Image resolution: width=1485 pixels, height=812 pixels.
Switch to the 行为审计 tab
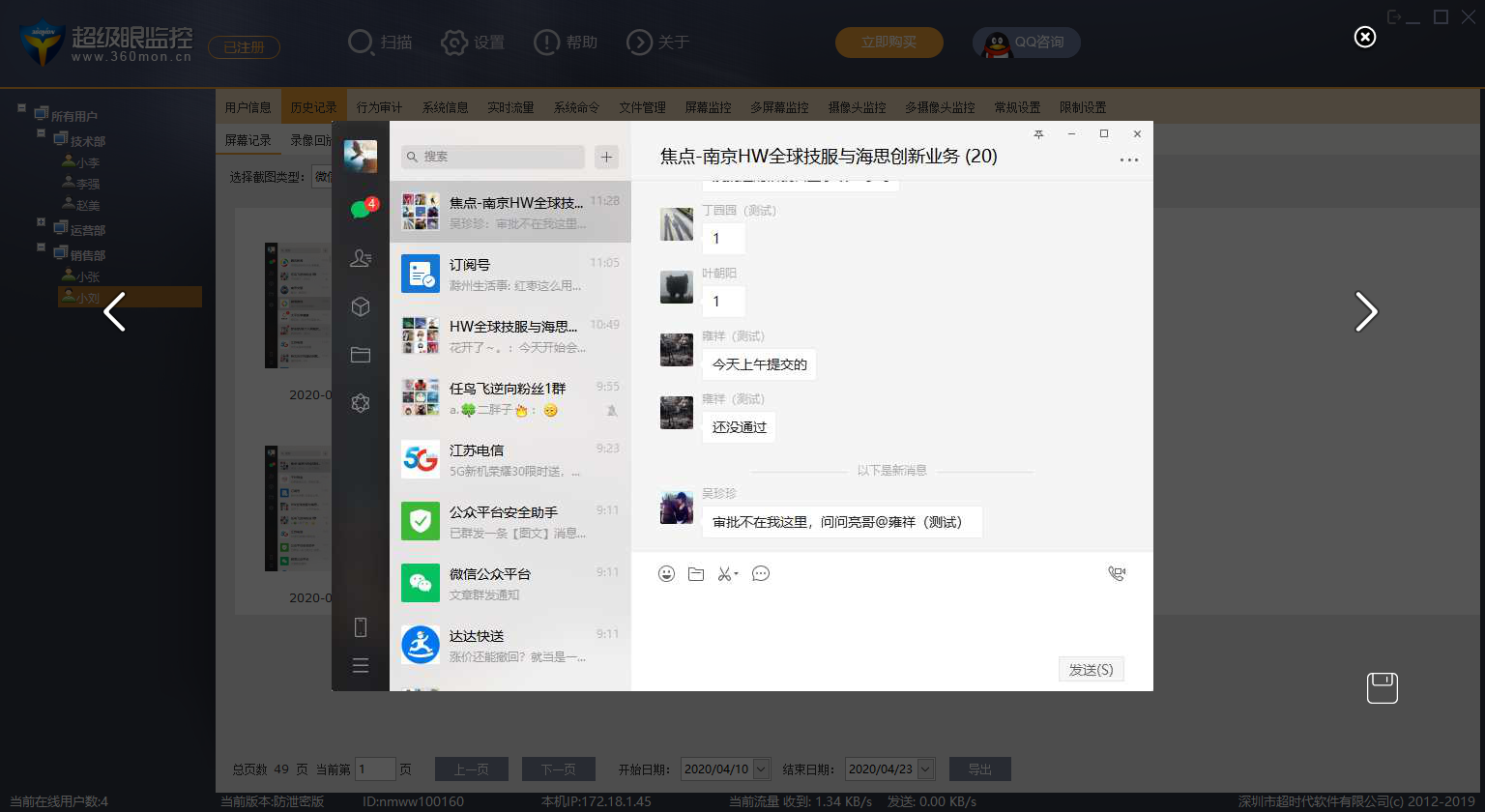(x=379, y=107)
